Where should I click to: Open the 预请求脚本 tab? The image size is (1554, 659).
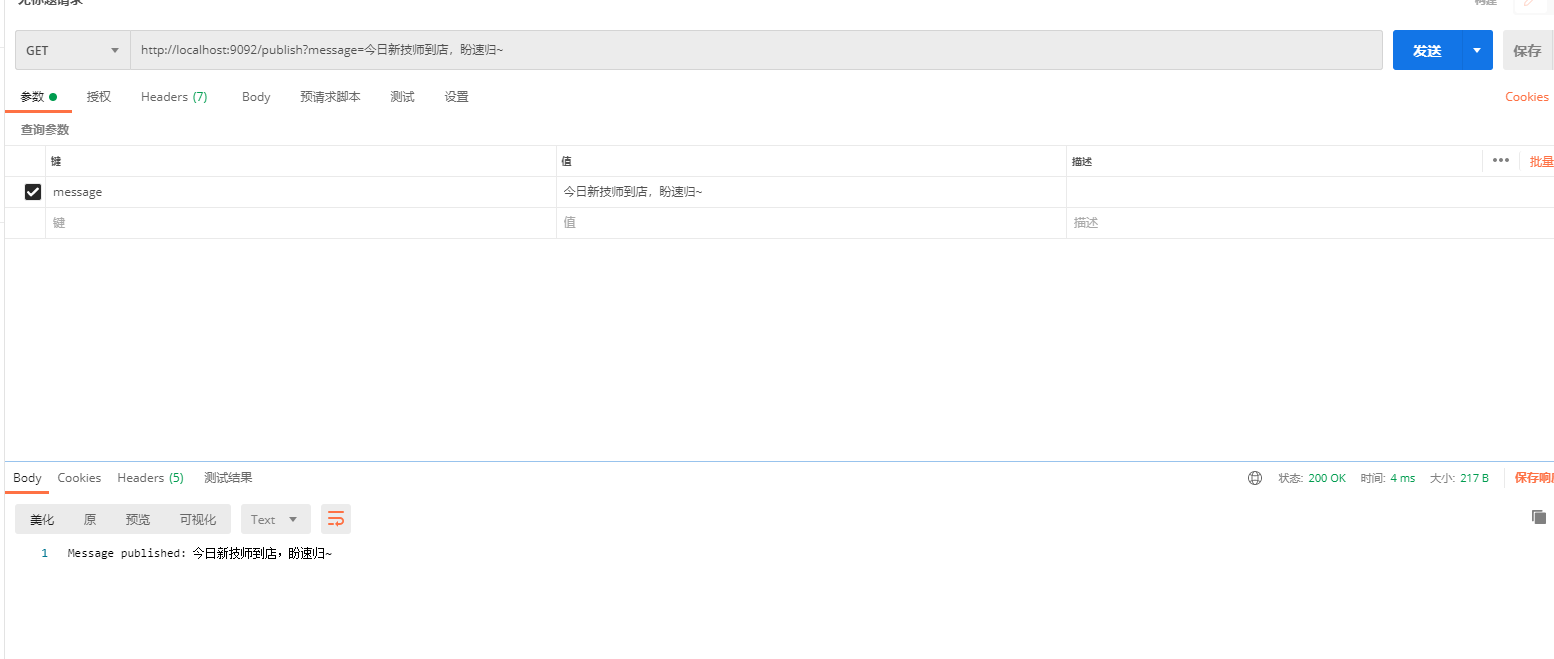[330, 97]
